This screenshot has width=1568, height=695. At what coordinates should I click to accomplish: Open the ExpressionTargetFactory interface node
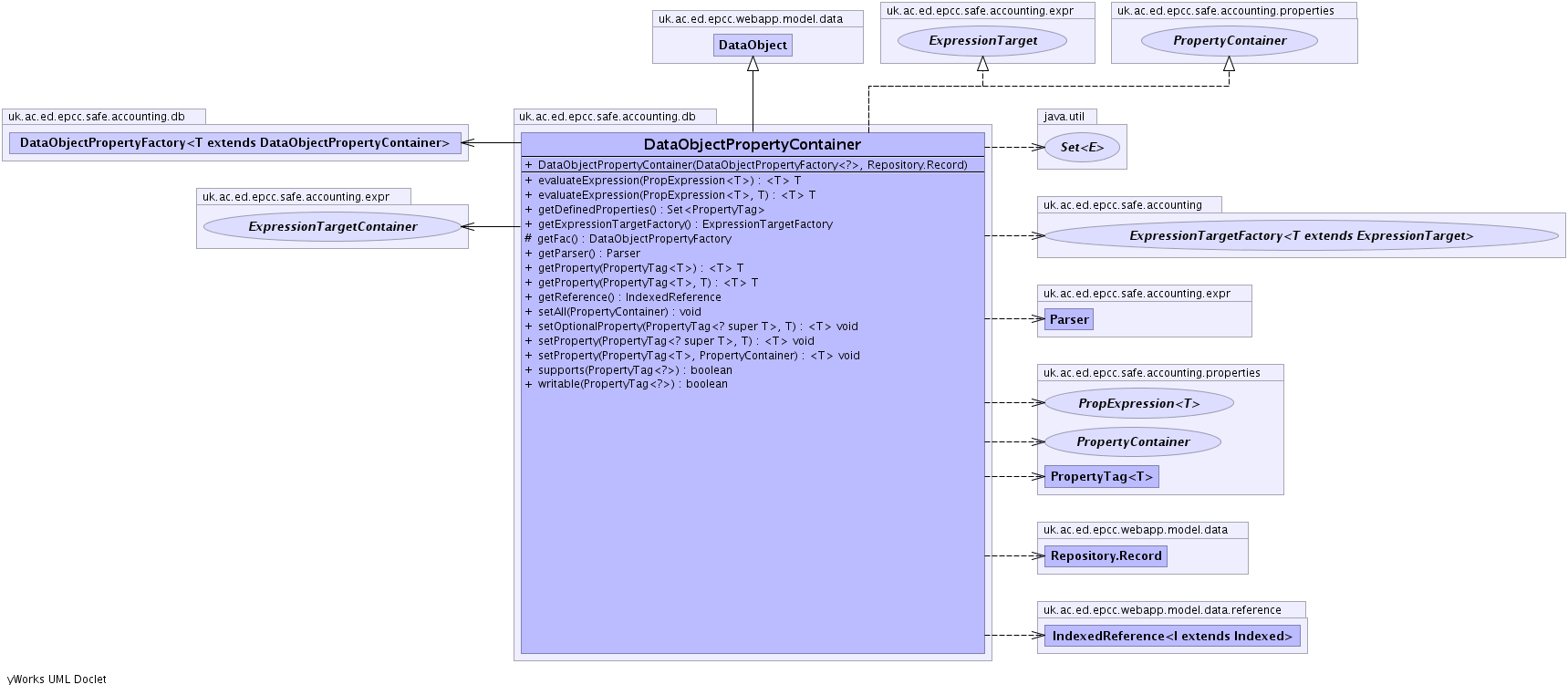tap(1301, 235)
